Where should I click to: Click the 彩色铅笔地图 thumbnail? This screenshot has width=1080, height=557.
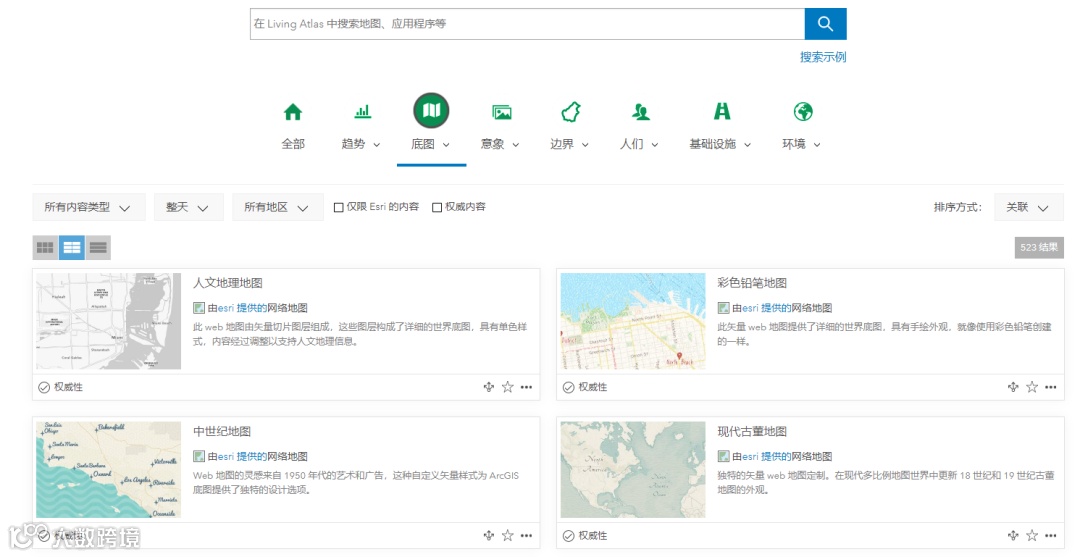633,321
